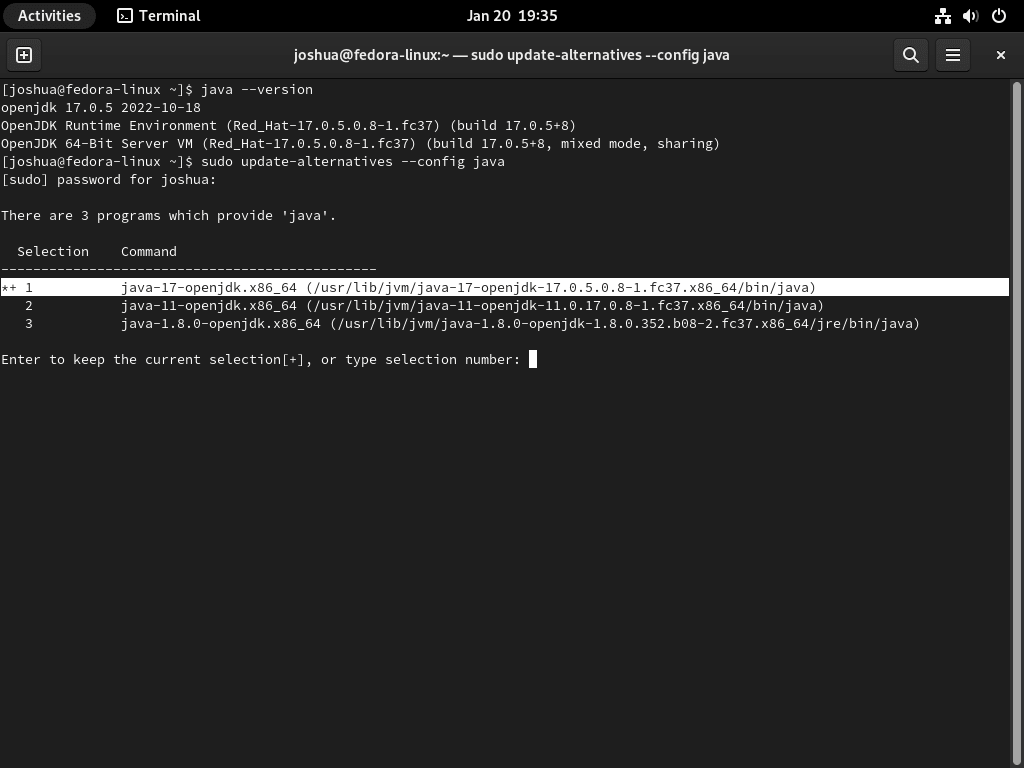Open the calendar by clicking Jan 20 clock
The height and width of the screenshot is (768, 1024).
click(x=511, y=15)
